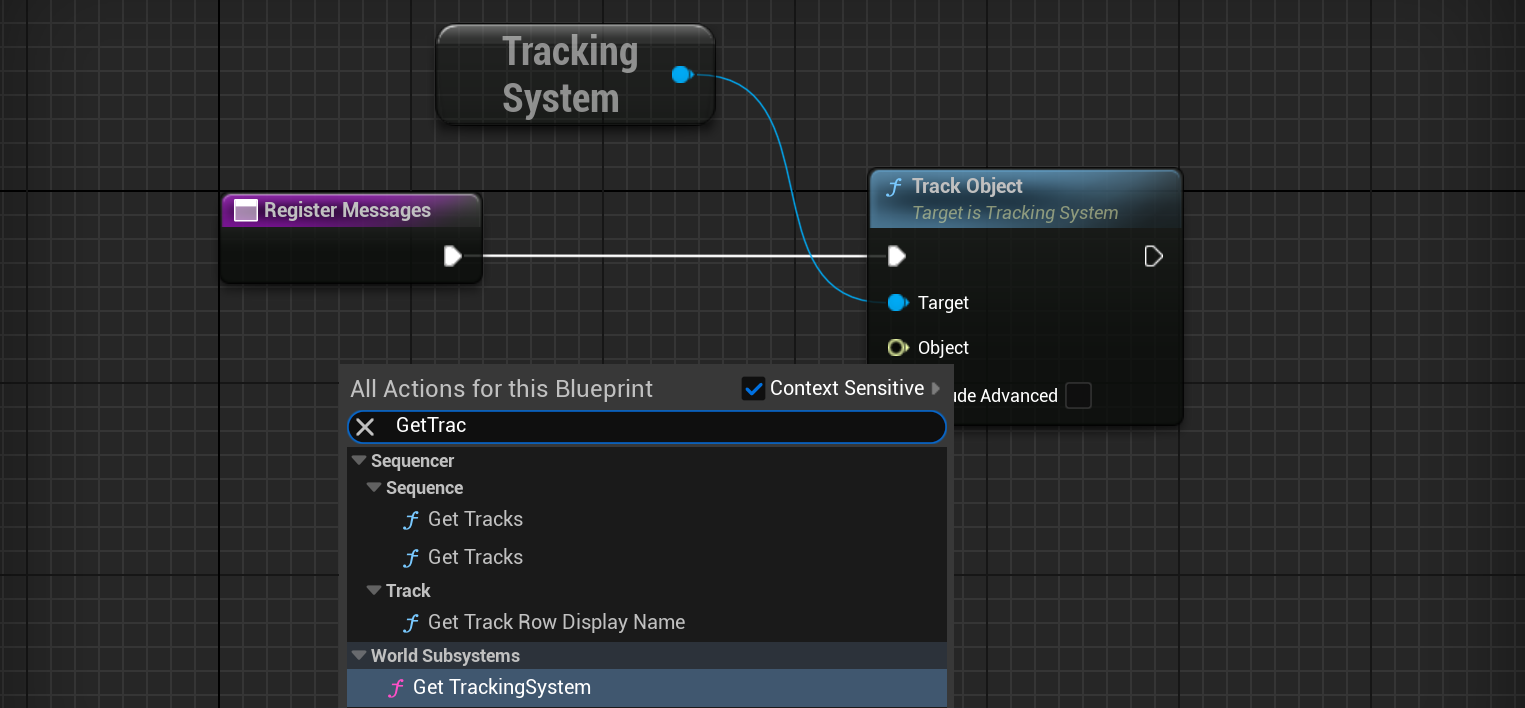Click the Track Object execution output pin
Screen dimensions: 1525x708
(x=1153, y=257)
